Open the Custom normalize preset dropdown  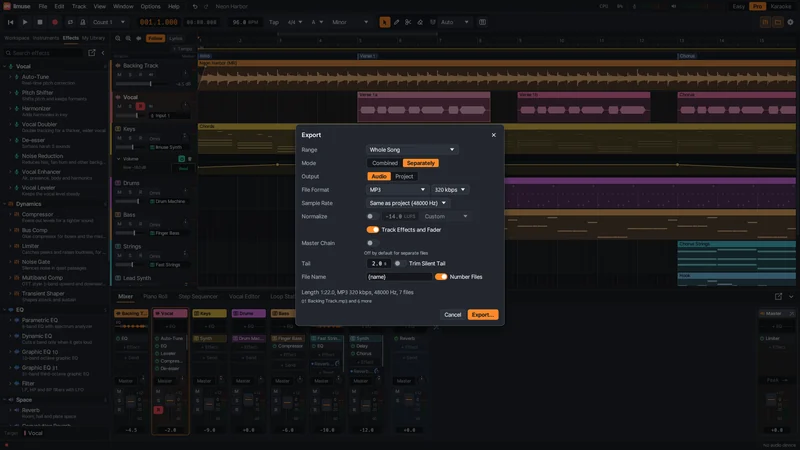(x=445, y=216)
